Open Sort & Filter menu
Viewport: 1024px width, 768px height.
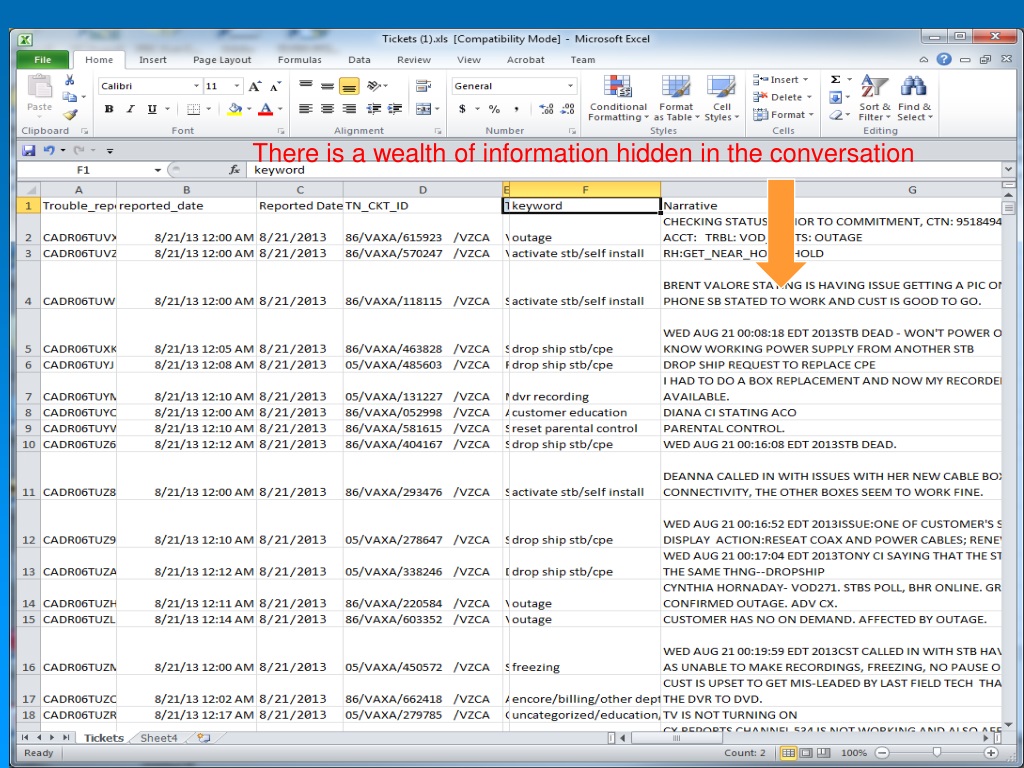(x=874, y=98)
